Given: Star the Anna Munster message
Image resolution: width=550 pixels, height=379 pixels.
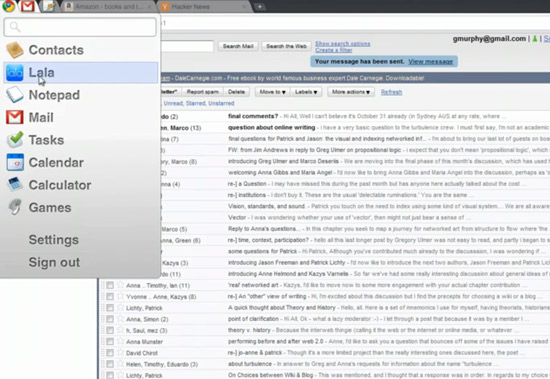Looking at the screenshot, I should click(120, 341).
